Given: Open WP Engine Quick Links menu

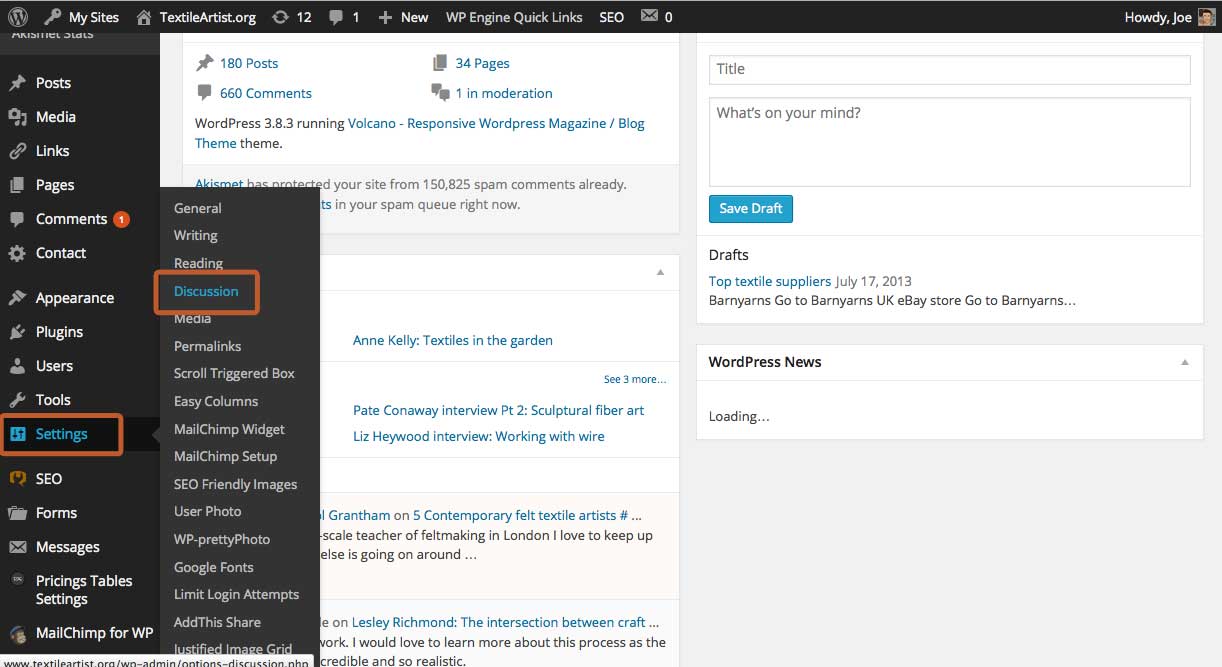Looking at the screenshot, I should tap(514, 17).
